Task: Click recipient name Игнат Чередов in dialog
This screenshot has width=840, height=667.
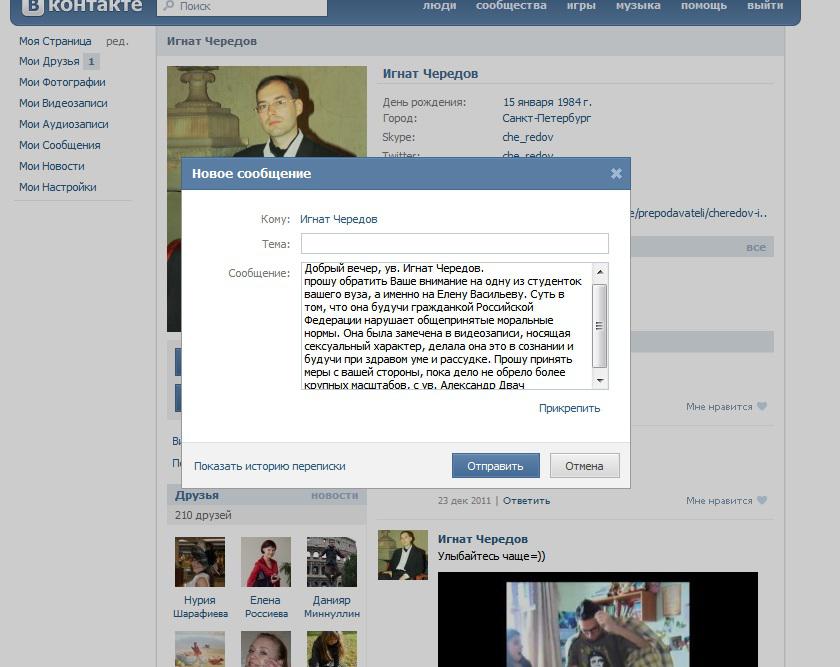Action: [339, 219]
